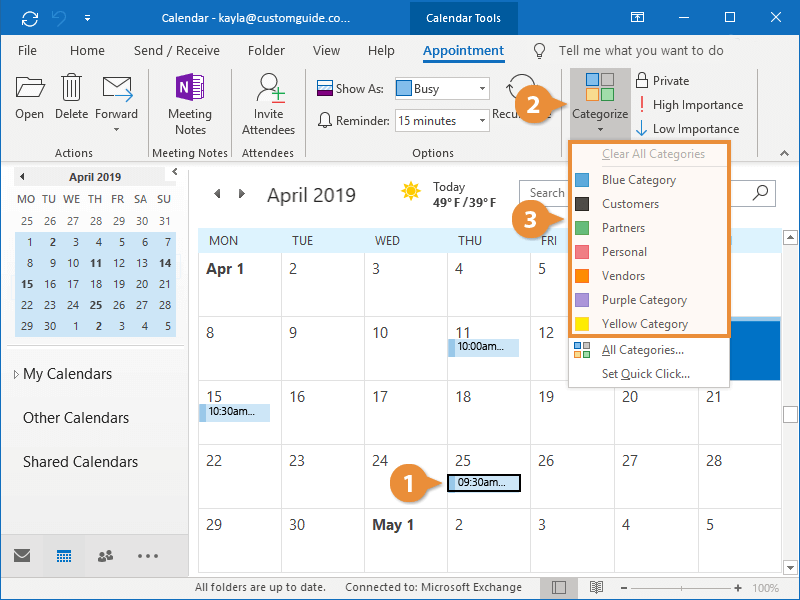Click the Undo arrow in title bar

[x=59, y=18]
